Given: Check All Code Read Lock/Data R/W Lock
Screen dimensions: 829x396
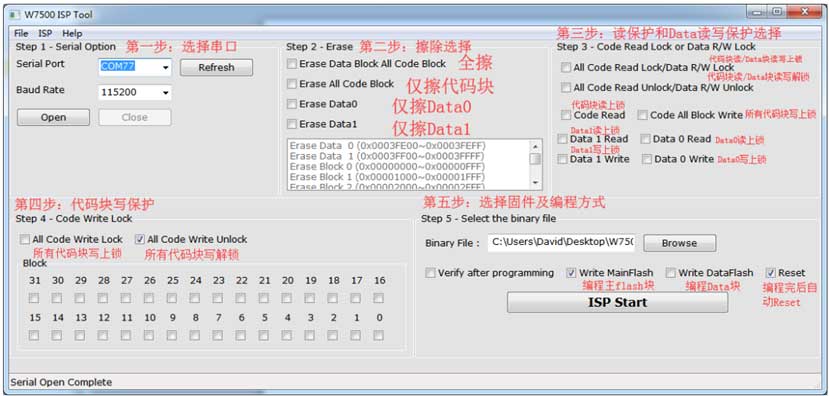Looking at the screenshot, I should (566, 68).
